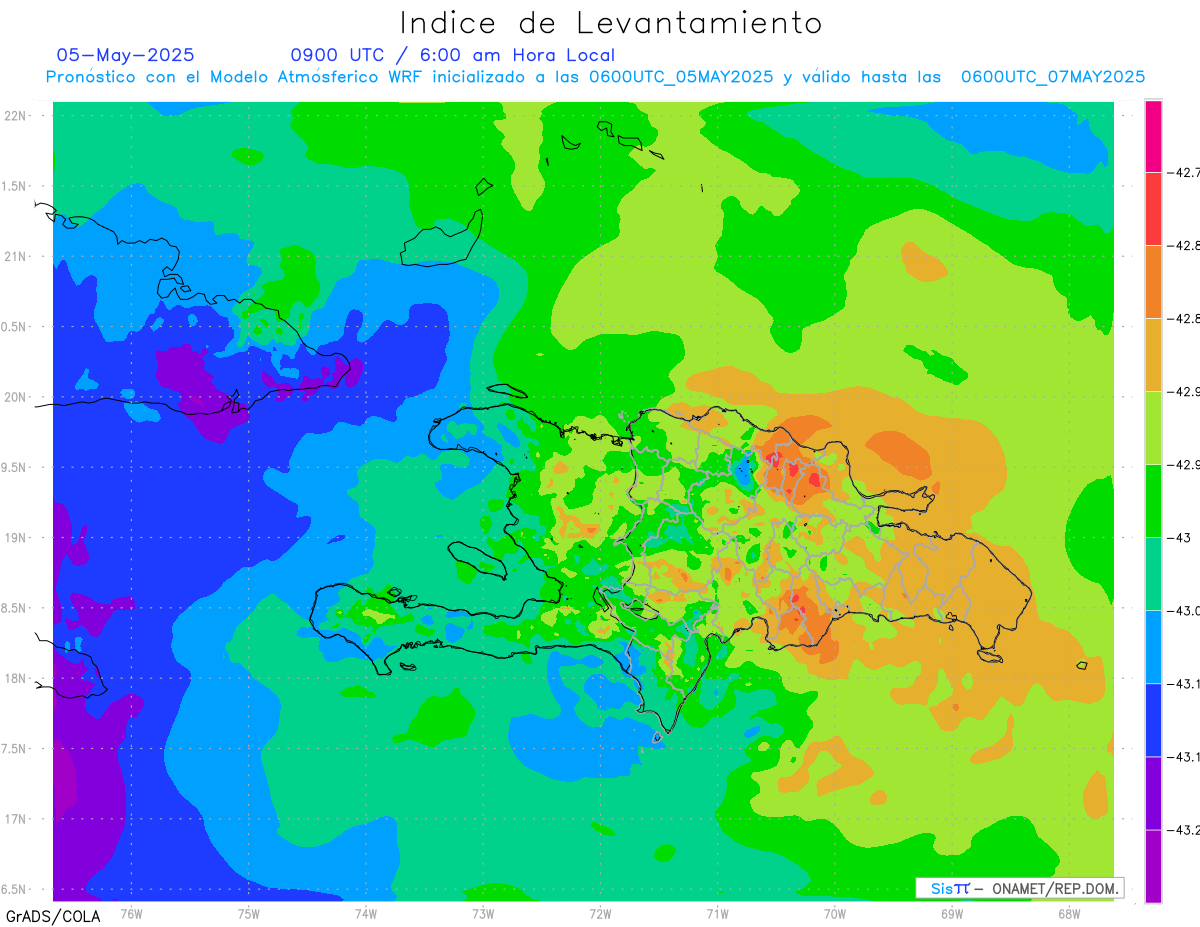
Task: Click the teal-green swatch between -43 and -43.0
Action: pyautogui.click(x=1153, y=574)
